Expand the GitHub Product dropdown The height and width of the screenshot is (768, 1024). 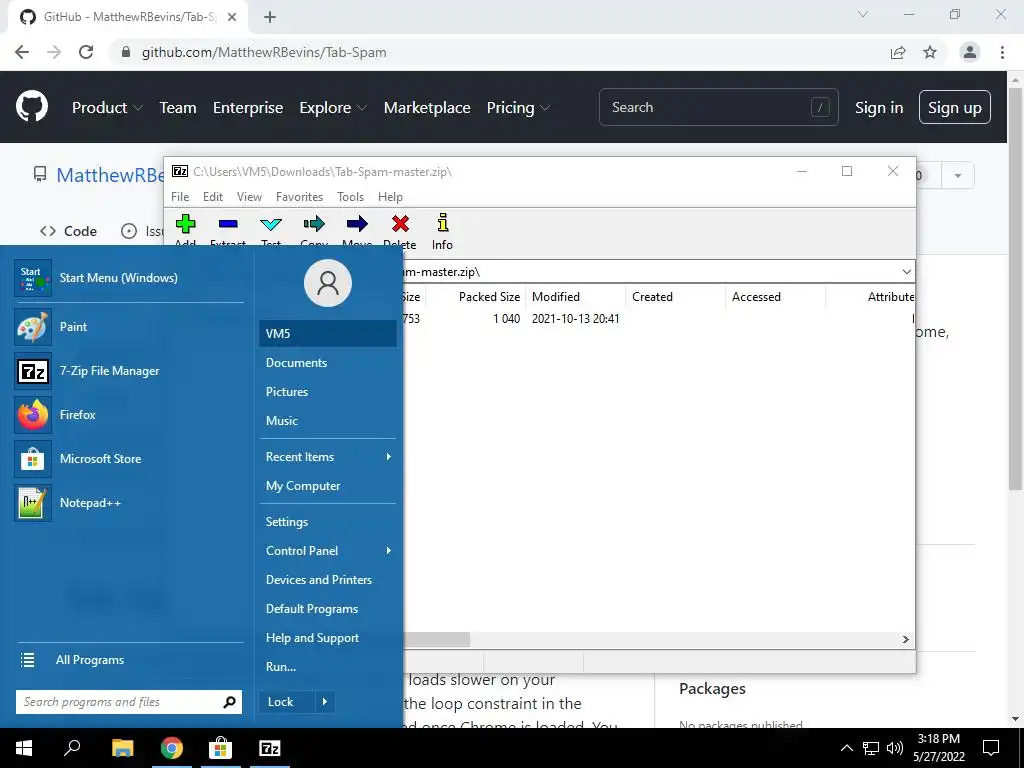pos(107,108)
